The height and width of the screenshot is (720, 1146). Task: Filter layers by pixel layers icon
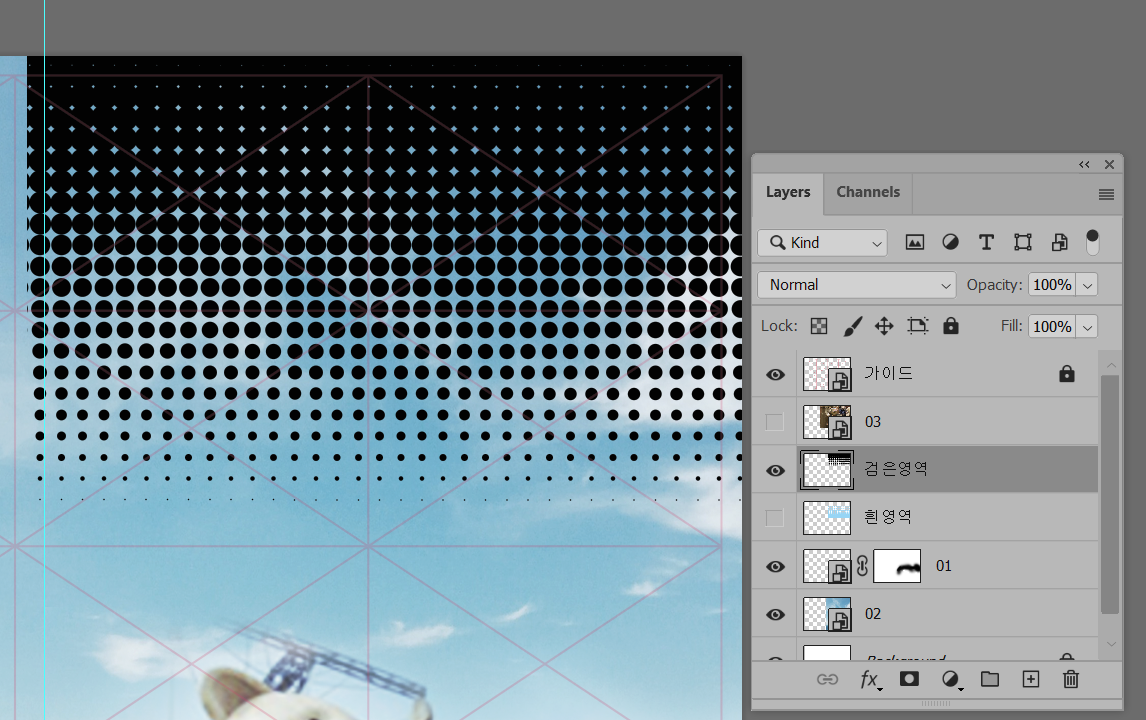(x=914, y=243)
